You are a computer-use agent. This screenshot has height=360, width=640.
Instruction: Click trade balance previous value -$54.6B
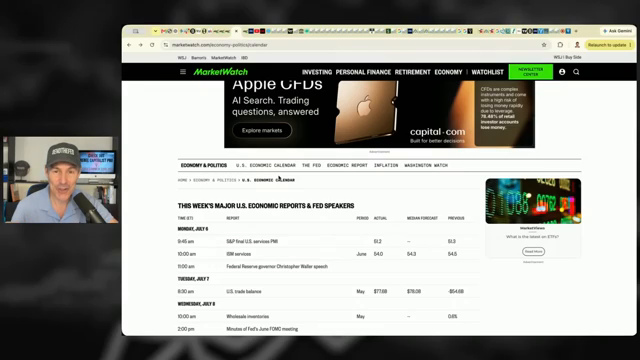click(456, 291)
